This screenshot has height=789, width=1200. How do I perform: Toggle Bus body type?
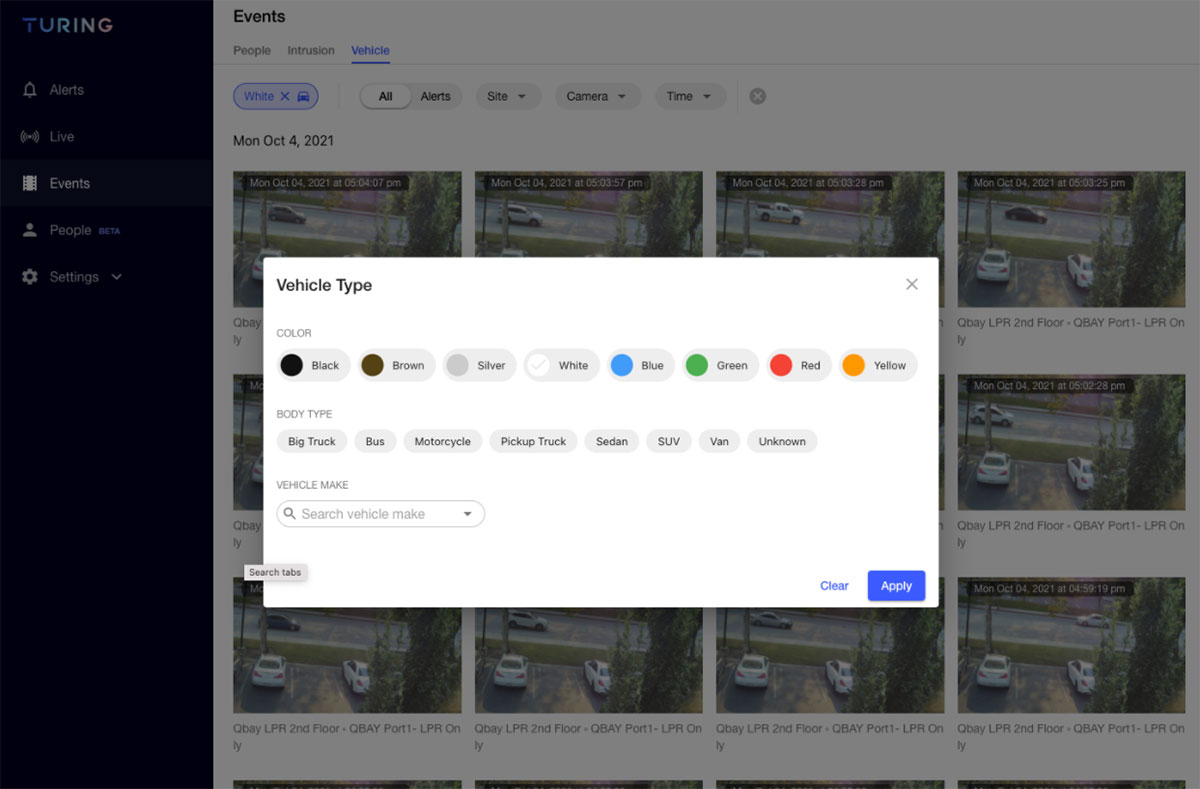[x=375, y=441]
